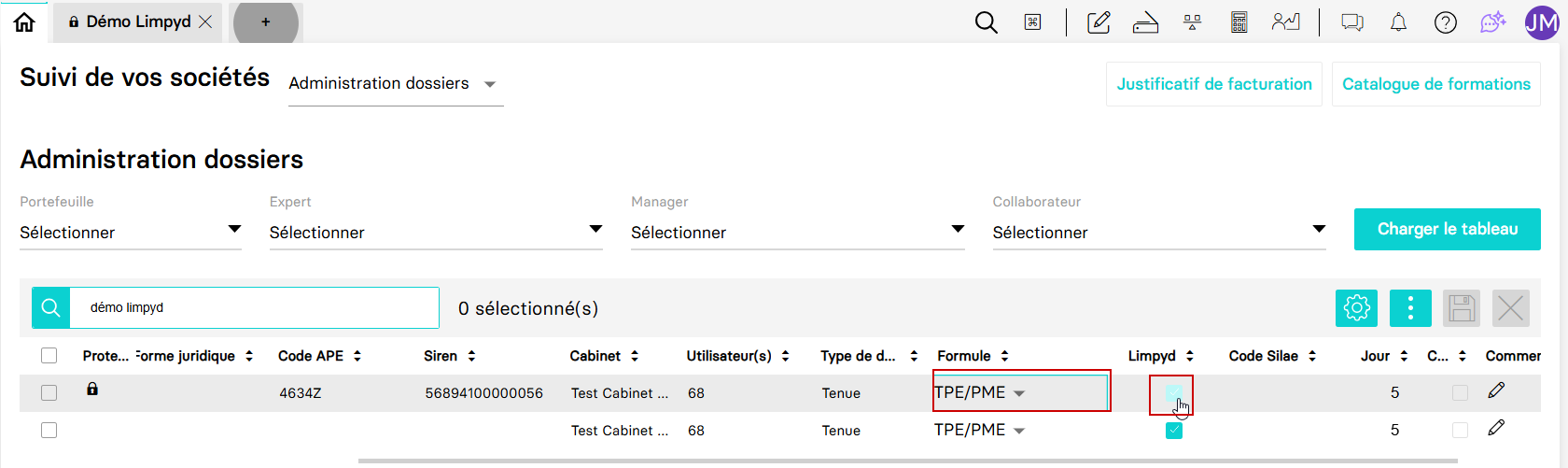Click the home icon in top bar
1568x468 pixels.
pos(24,21)
